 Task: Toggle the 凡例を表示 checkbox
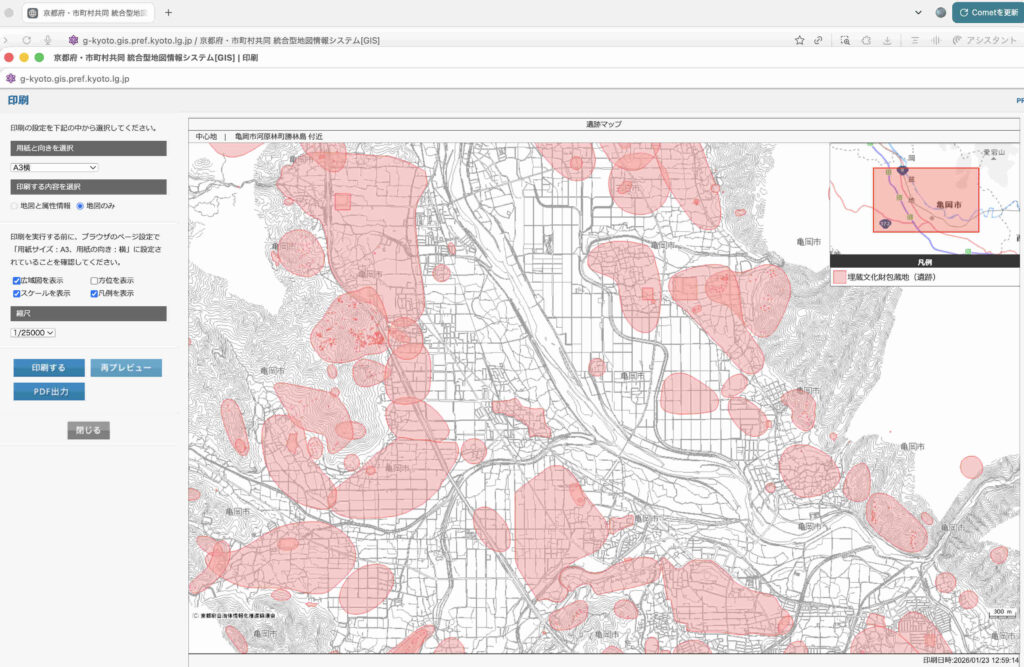point(95,294)
